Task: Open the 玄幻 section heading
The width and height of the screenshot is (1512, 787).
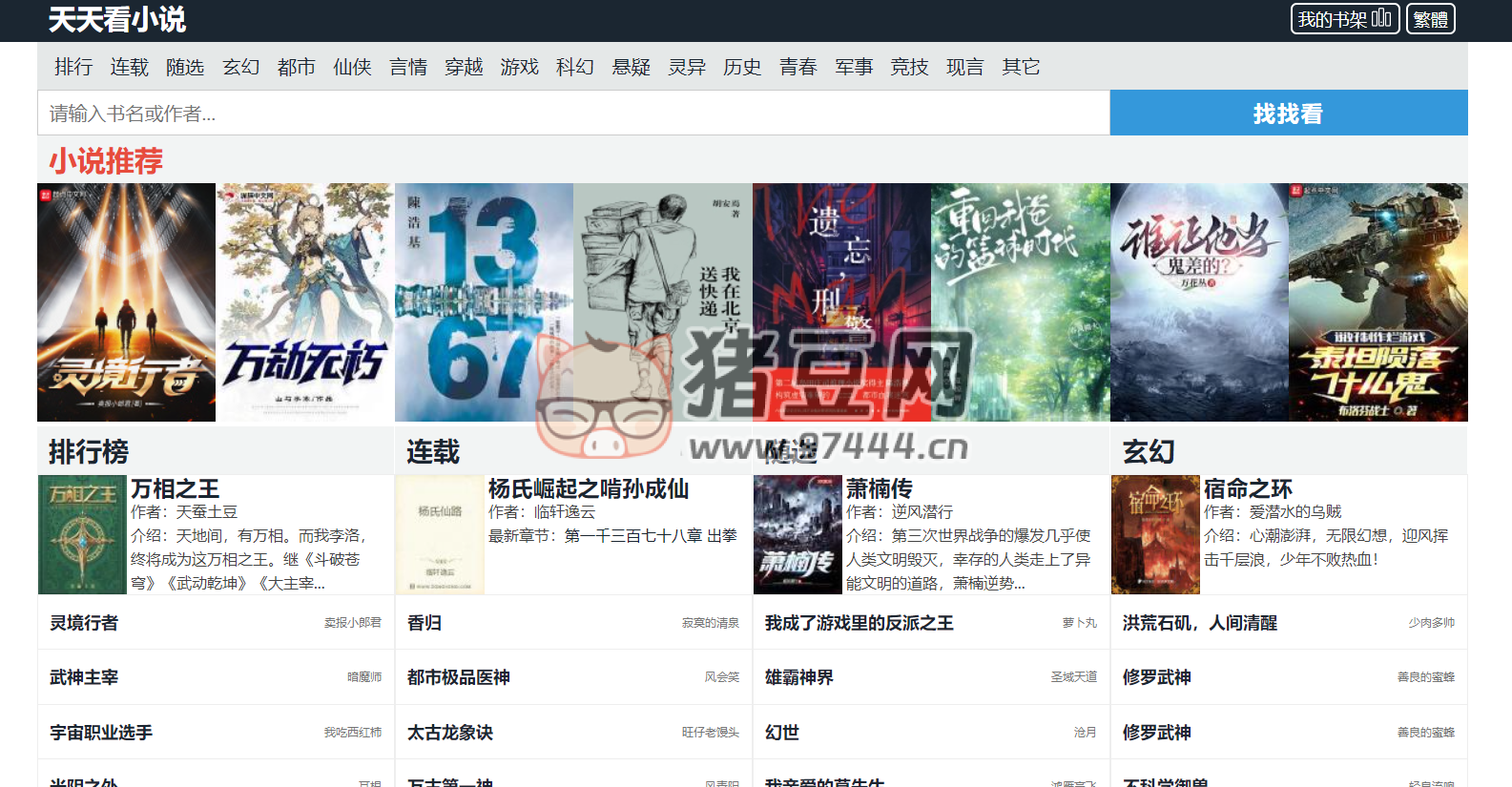Action: pos(1149,452)
